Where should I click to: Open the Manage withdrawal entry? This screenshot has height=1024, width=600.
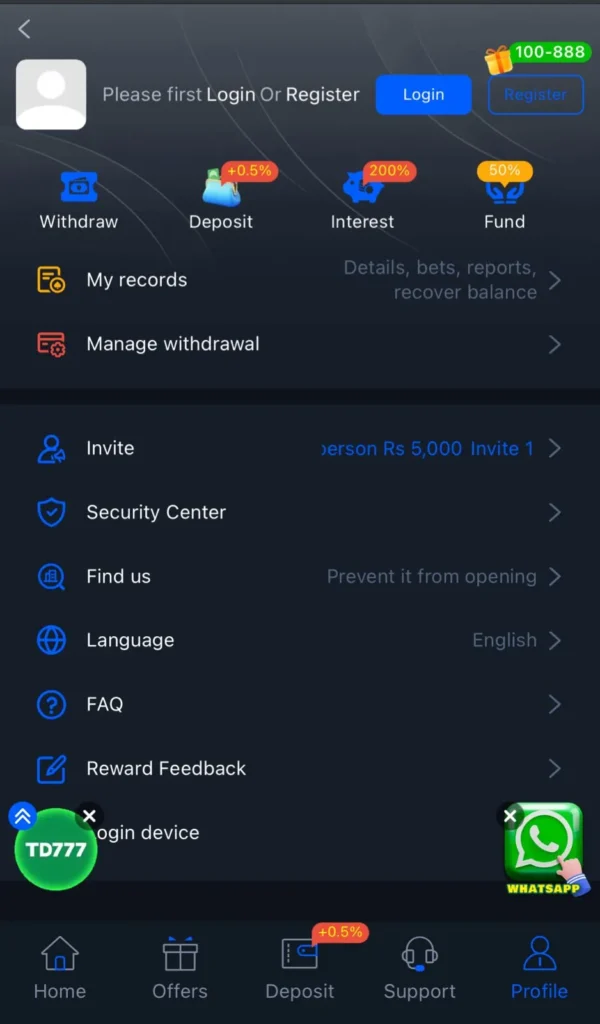tap(172, 344)
